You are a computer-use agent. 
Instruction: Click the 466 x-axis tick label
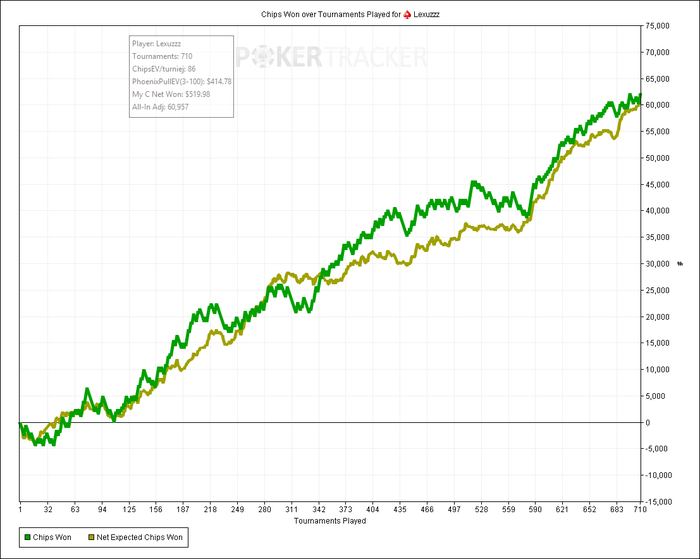[x=427, y=509]
